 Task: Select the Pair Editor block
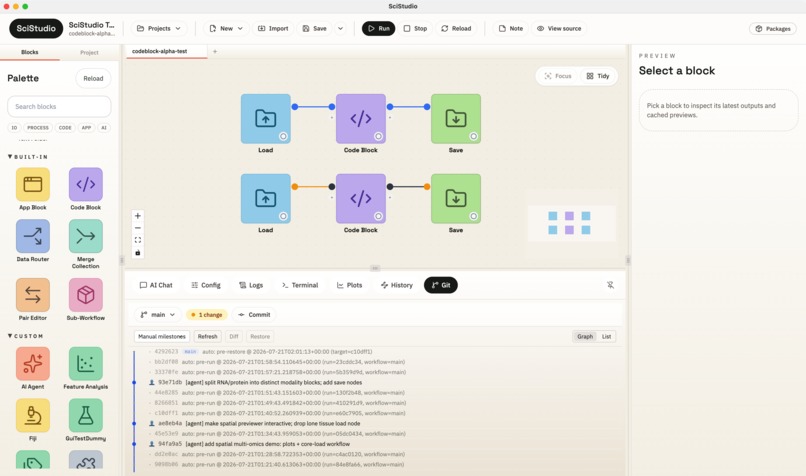tap(33, 295)
